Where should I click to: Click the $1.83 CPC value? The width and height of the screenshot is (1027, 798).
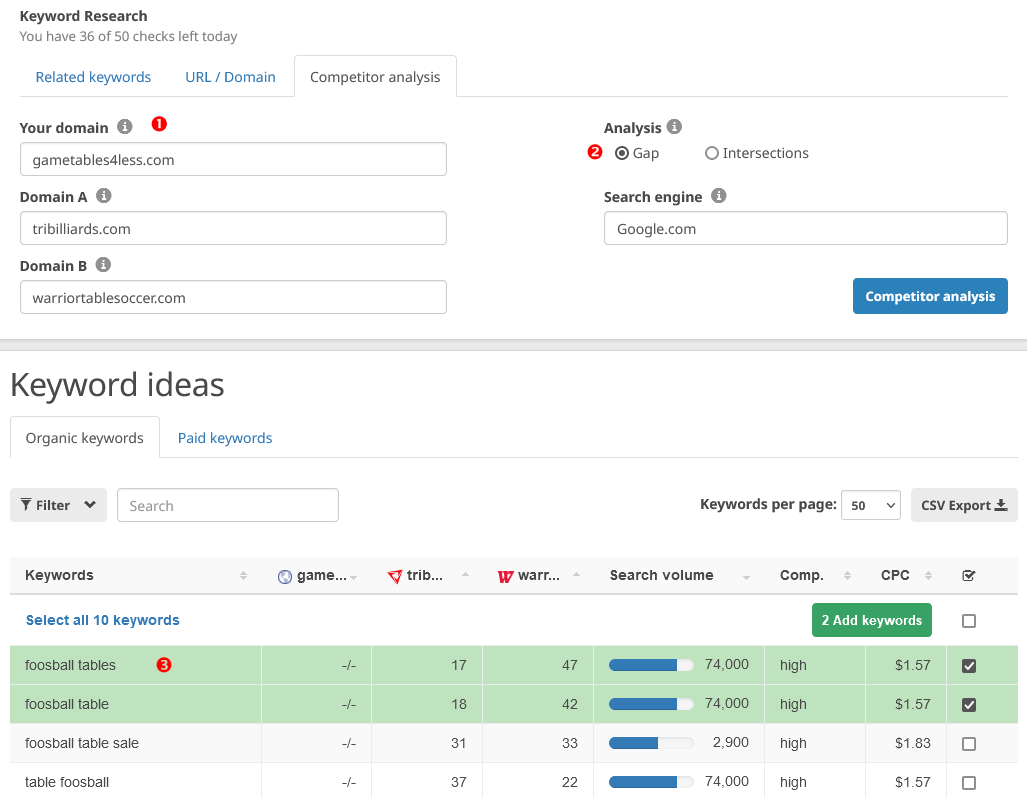(x=912, y=743)
